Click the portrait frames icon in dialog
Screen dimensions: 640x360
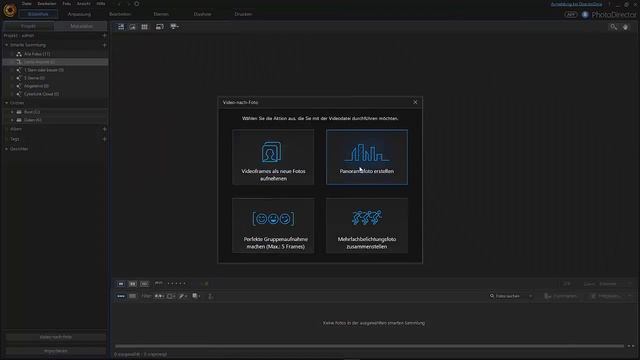[x=271, y=152]
